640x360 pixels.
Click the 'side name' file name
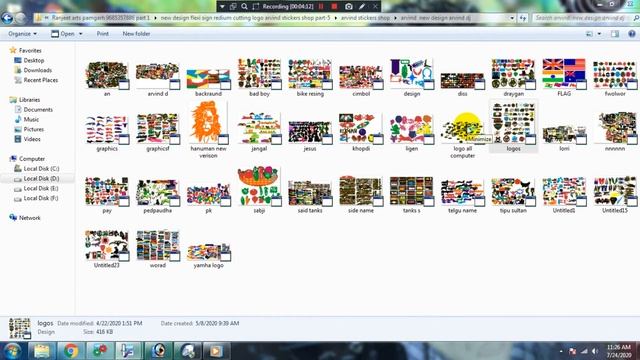[x=361, y=211]
